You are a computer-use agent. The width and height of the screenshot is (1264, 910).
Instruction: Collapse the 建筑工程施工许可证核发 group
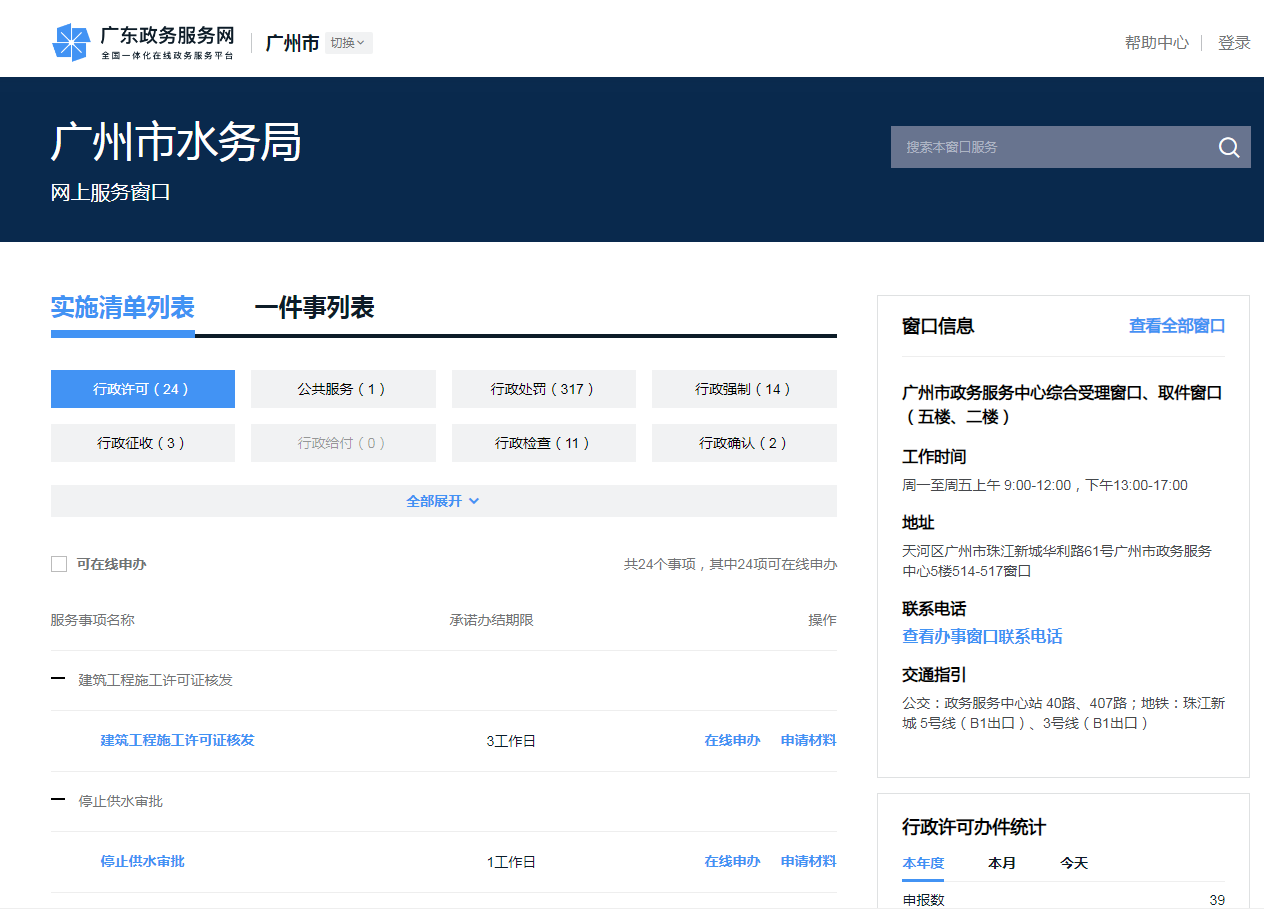59,680
